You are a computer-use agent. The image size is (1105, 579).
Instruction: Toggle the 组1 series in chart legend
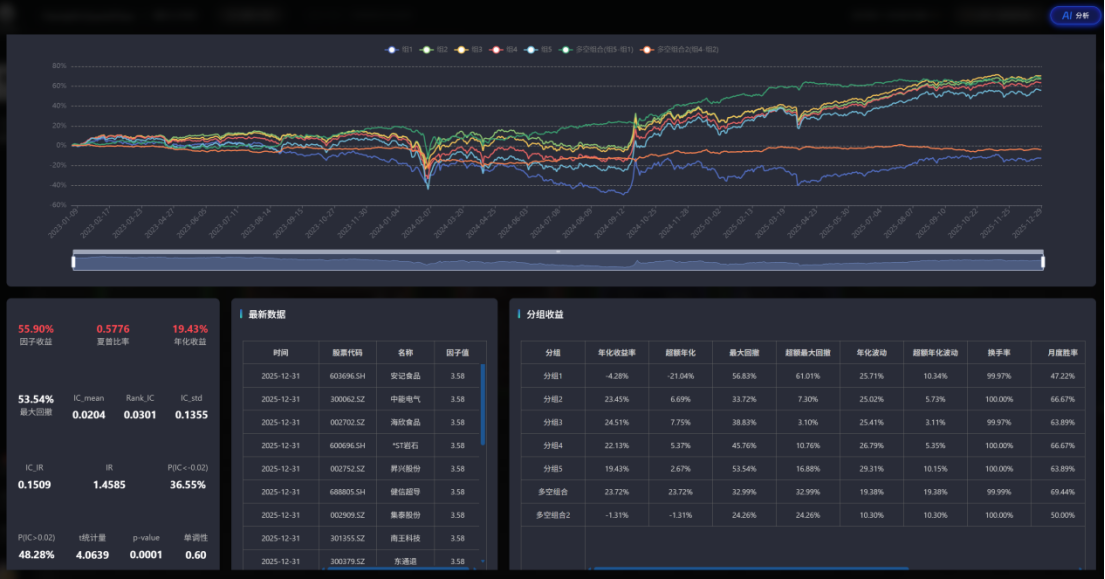(x=393, y=49)
